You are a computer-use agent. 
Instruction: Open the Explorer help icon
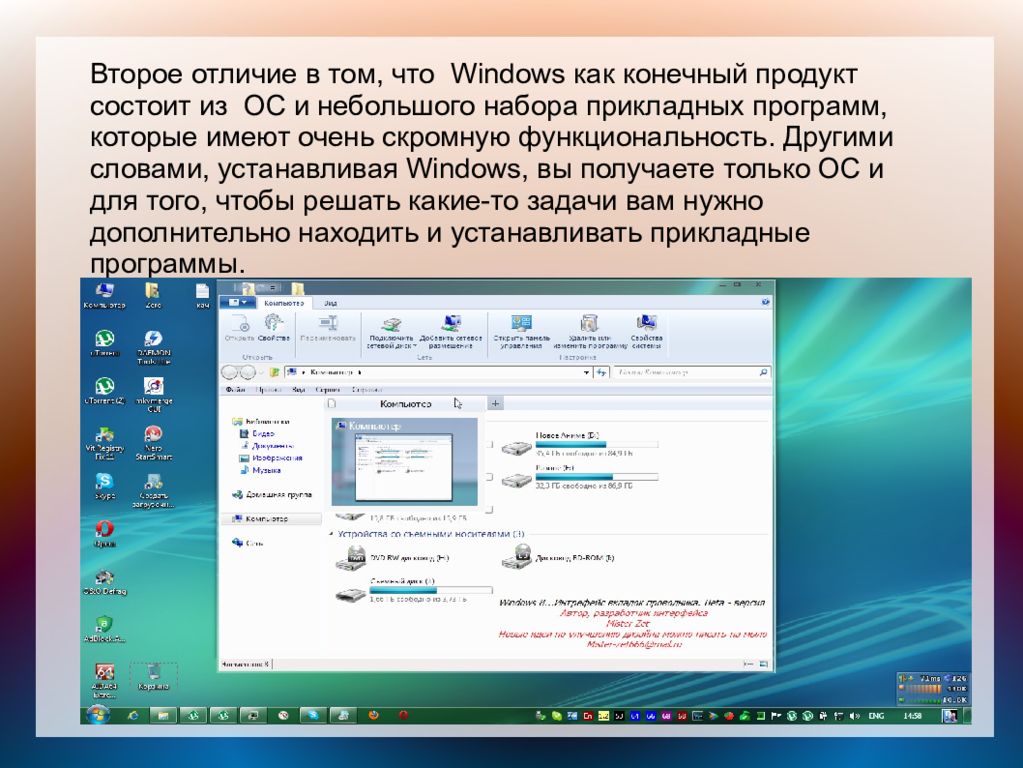coord(765,302)
